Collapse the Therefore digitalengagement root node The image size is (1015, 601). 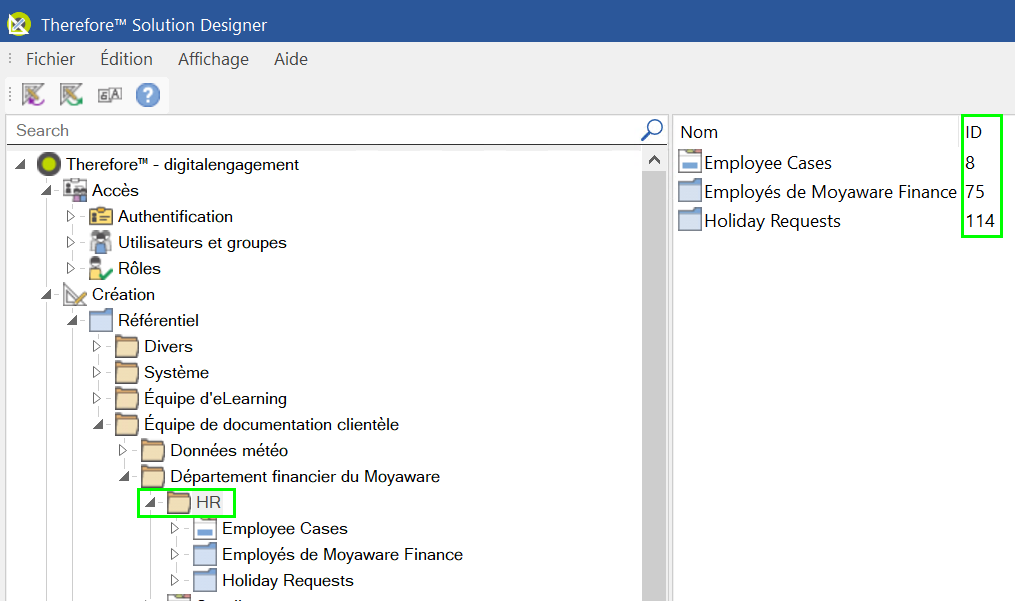click(21, 164)
